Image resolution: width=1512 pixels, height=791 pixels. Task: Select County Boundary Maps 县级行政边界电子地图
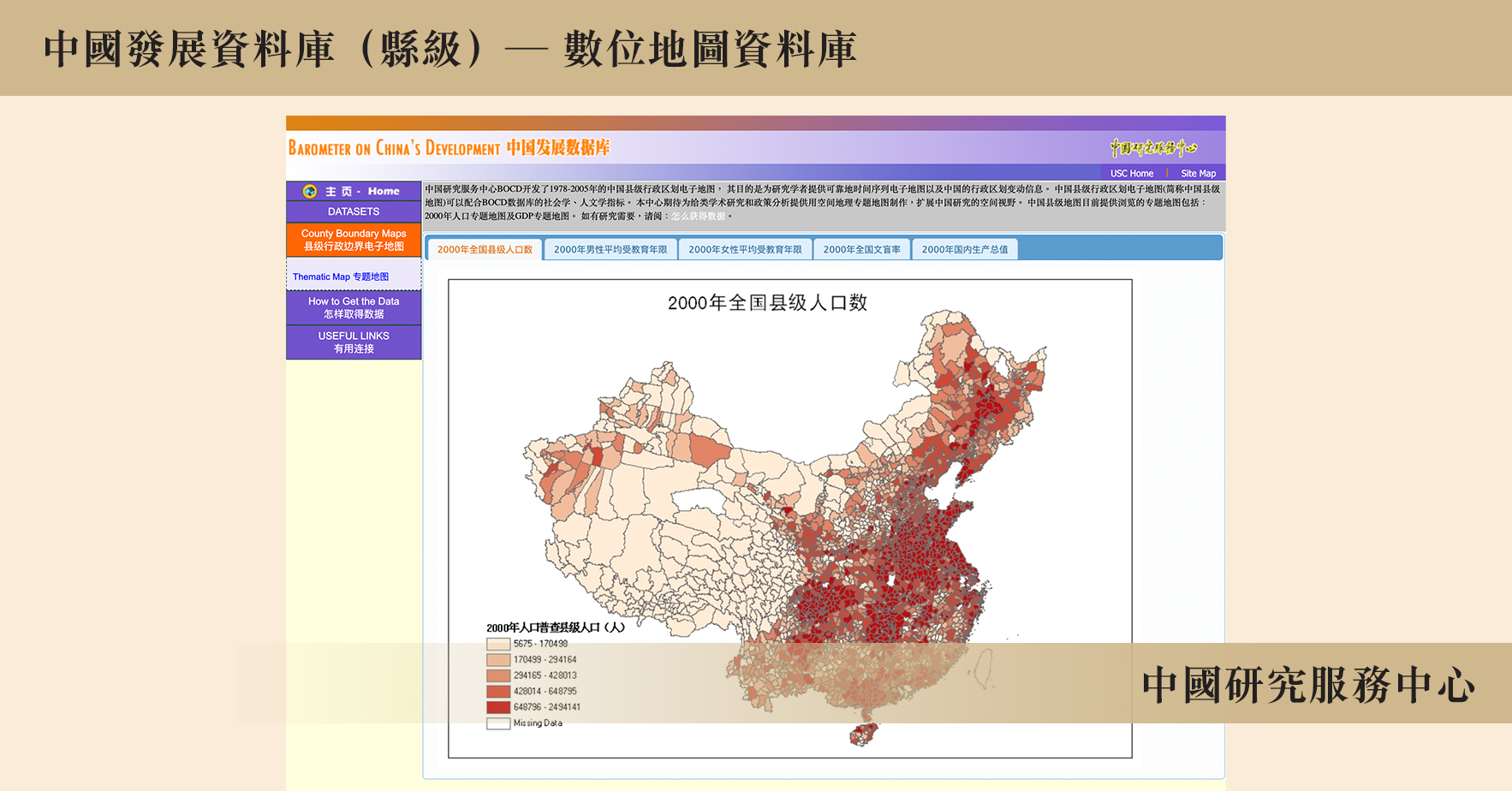pyautogui.click(x=354, y=240)
